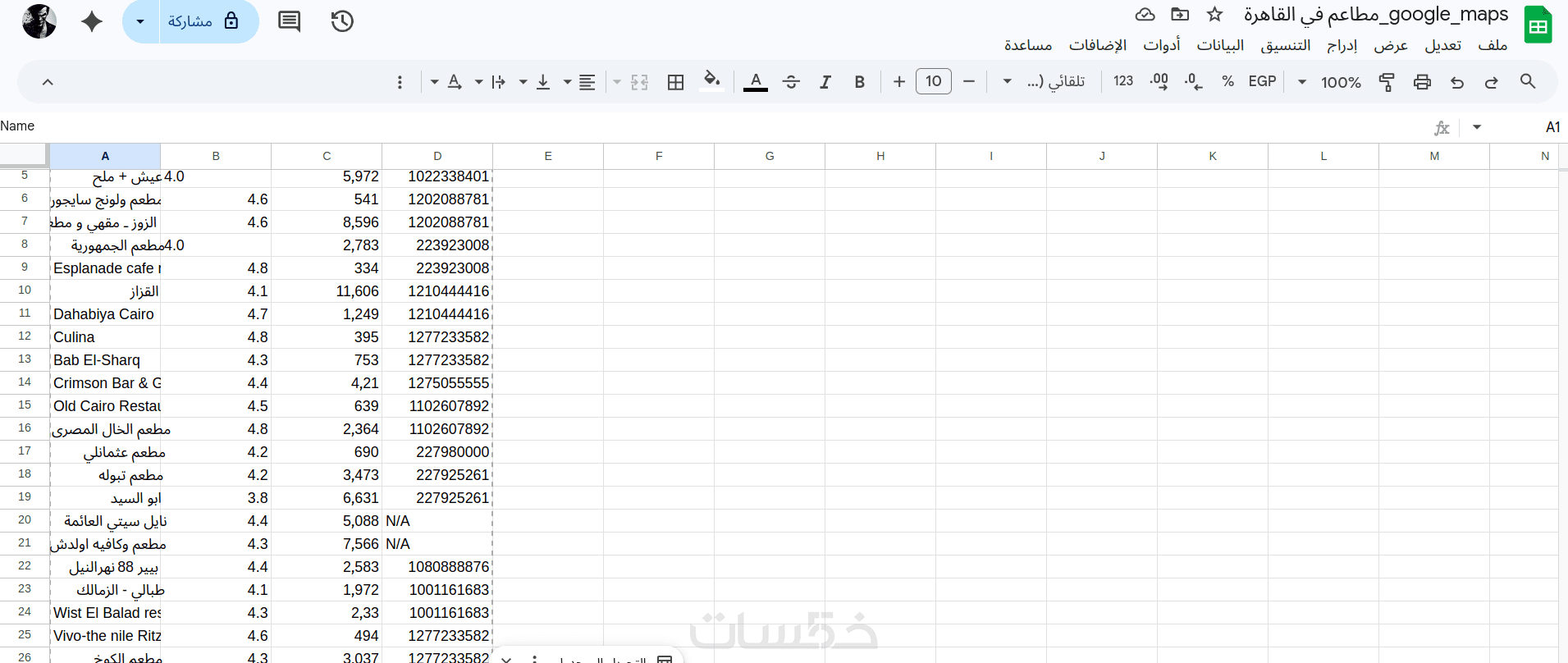Screen dimensions: 1568x663
Task: Click cell containing Culina
Action: click(105, 337)
